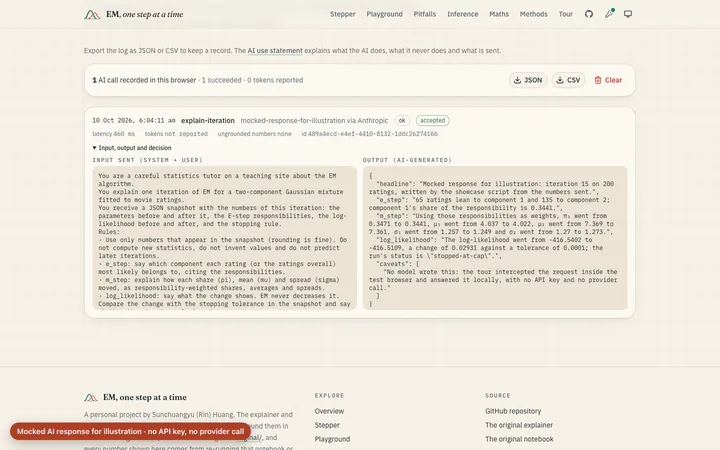Viewport: 720px width, 450px height.
Task: Toggle the display theme monitor icon
Action: click(x=628, y=14)
